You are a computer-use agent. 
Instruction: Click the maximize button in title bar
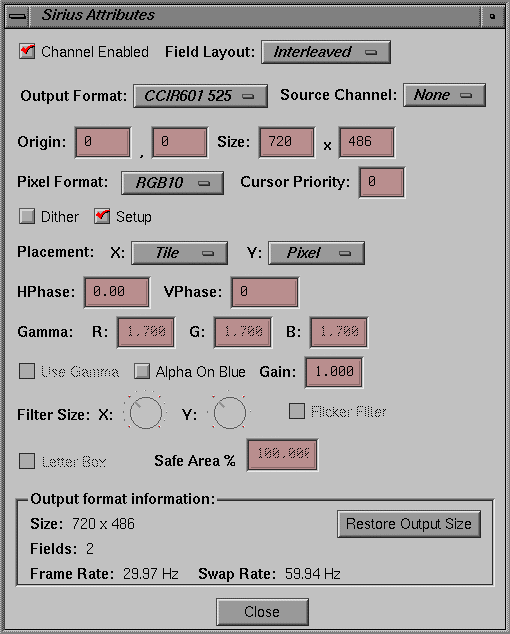(492, 16)
